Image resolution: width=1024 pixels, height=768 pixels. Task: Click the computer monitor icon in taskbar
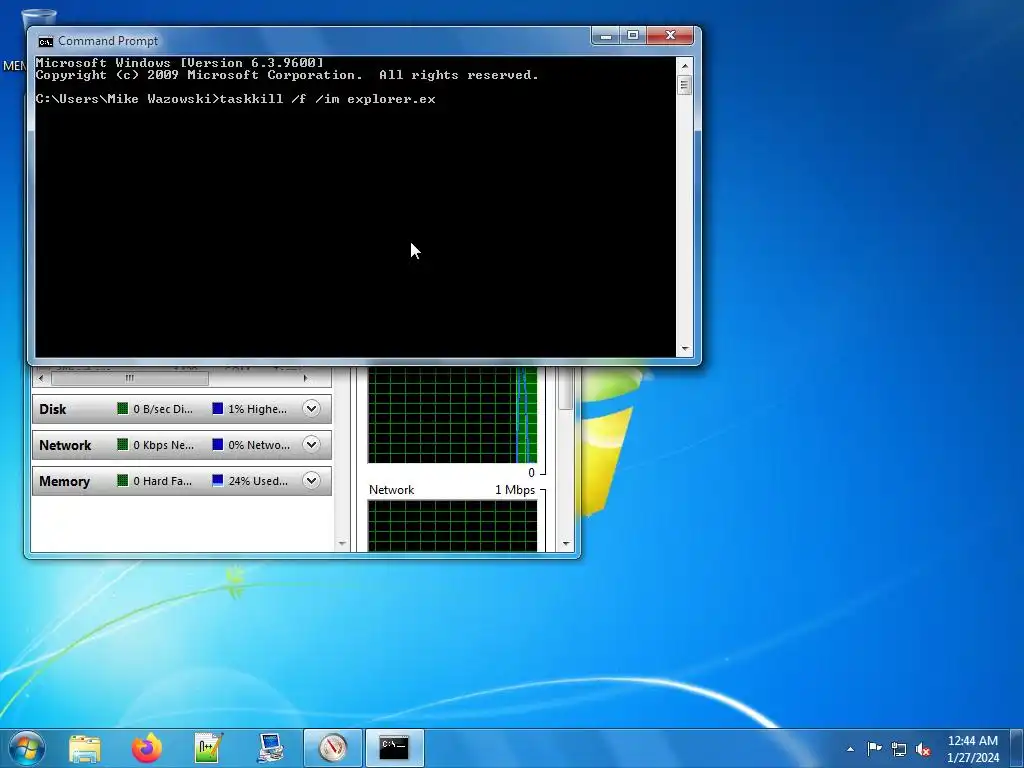click(270, 748)
